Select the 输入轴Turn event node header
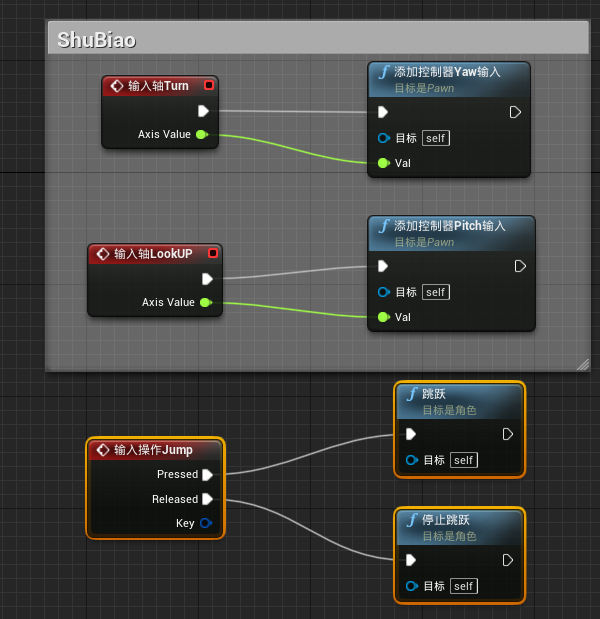 pyautogui.click(x=160, y=86)
